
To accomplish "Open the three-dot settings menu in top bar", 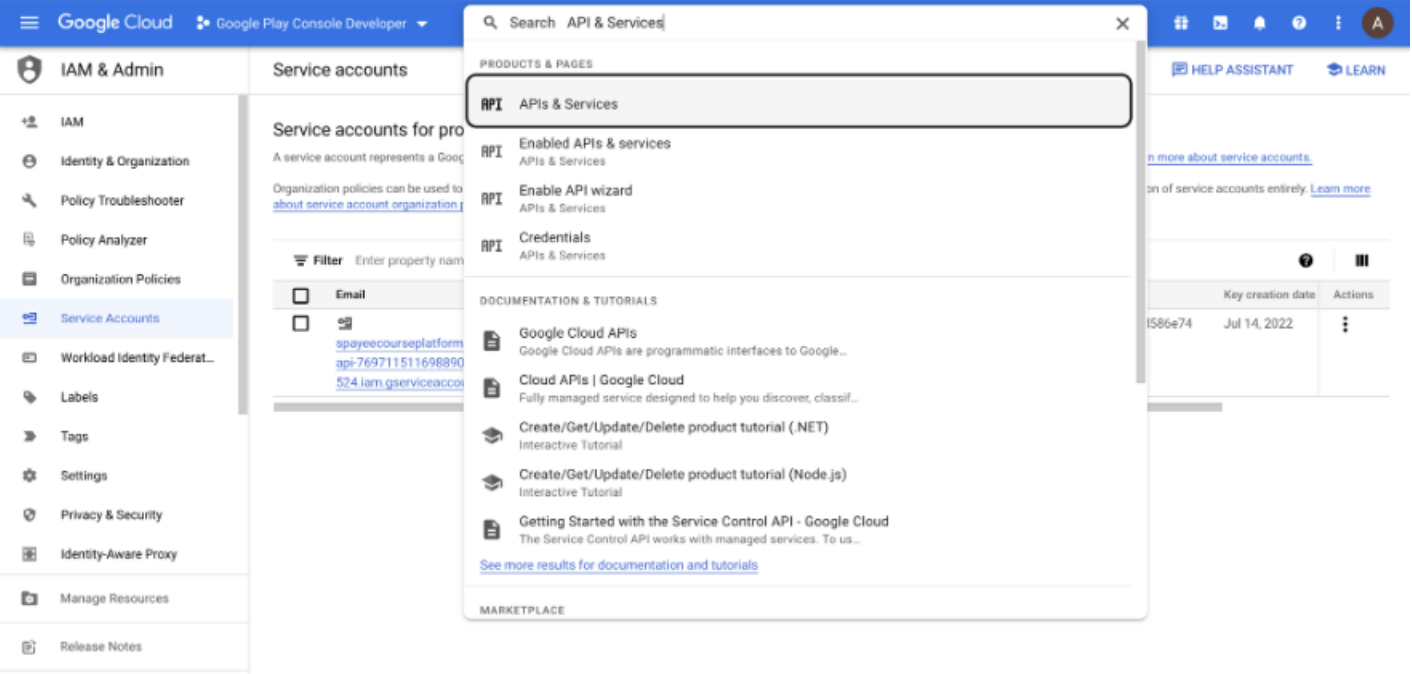I will coord(1338,23).
